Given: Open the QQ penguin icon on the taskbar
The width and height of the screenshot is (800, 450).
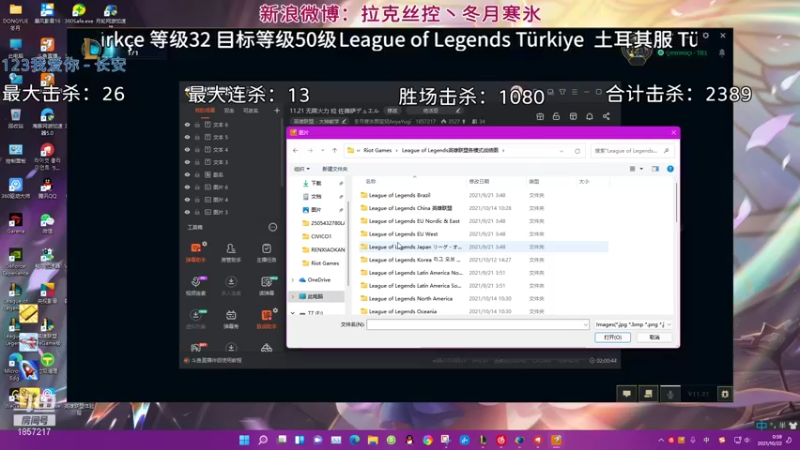Looking at the screenshot, I should pos(409,440).
